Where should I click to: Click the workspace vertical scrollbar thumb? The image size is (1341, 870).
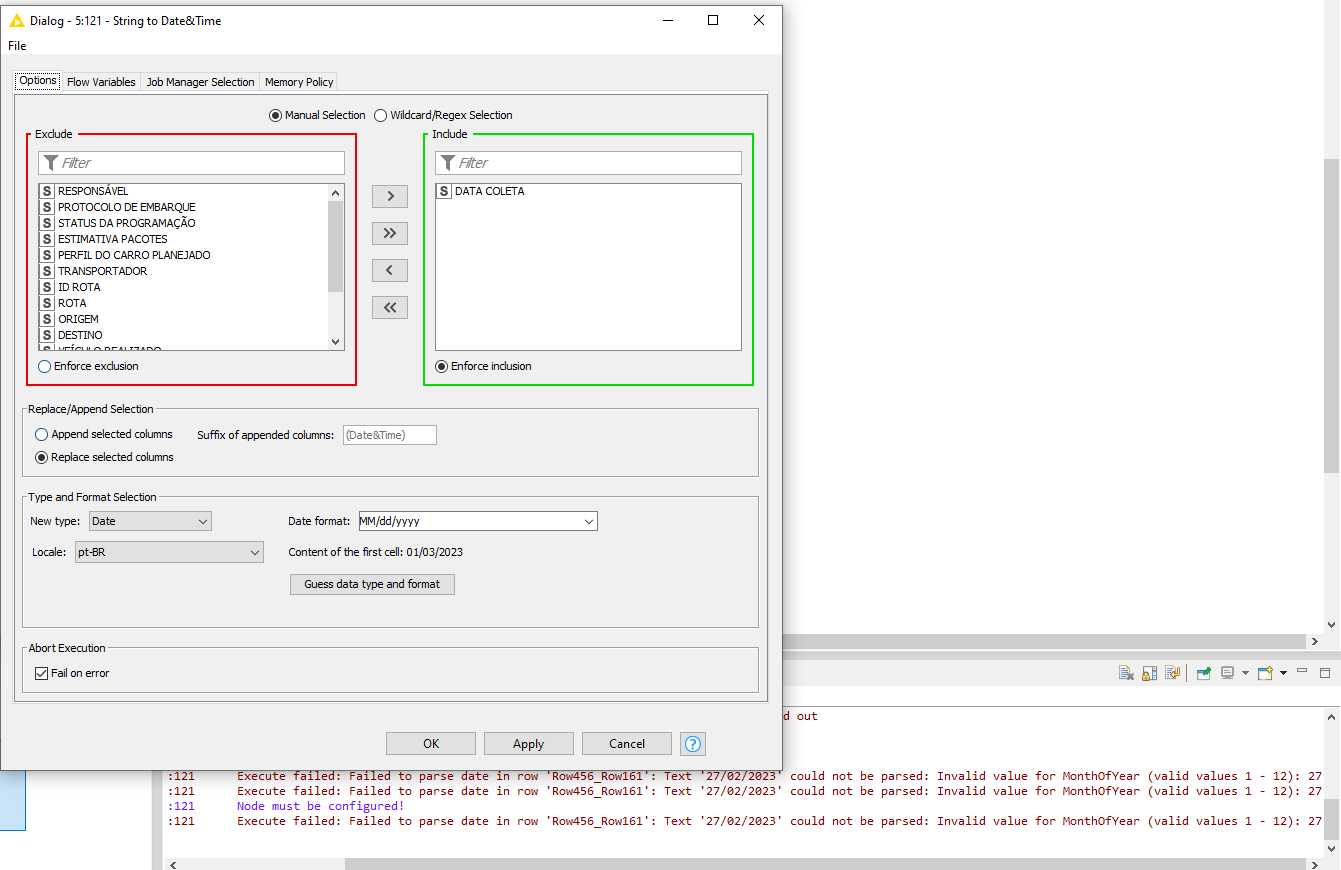point(1331,315)
